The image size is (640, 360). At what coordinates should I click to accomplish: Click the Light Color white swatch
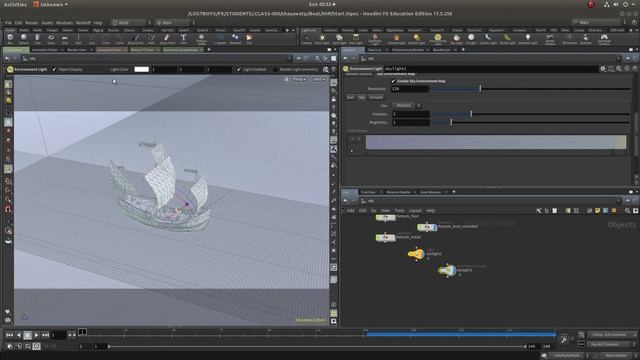tap(141, 69)
